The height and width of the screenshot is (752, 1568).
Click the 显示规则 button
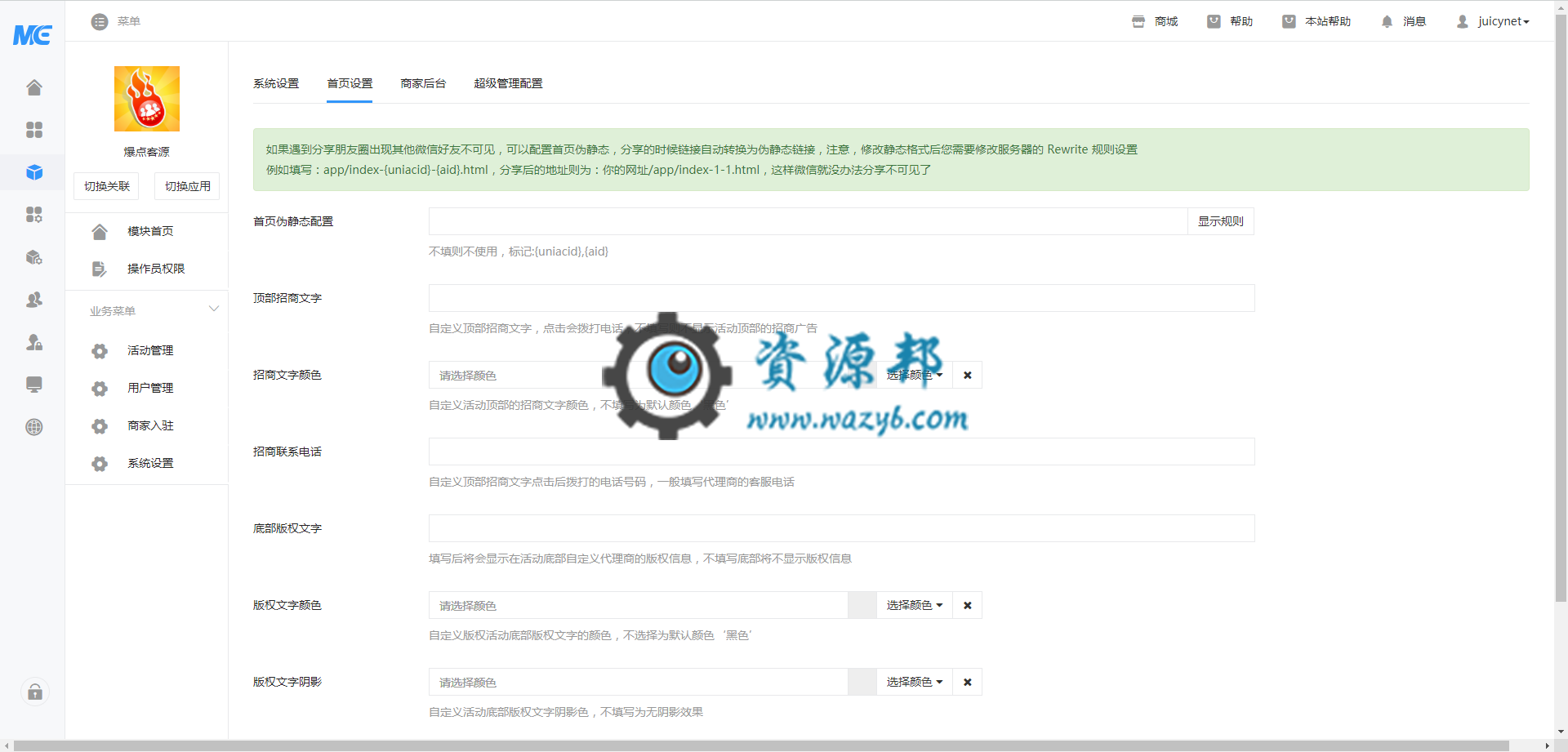tap(1221, 221)
